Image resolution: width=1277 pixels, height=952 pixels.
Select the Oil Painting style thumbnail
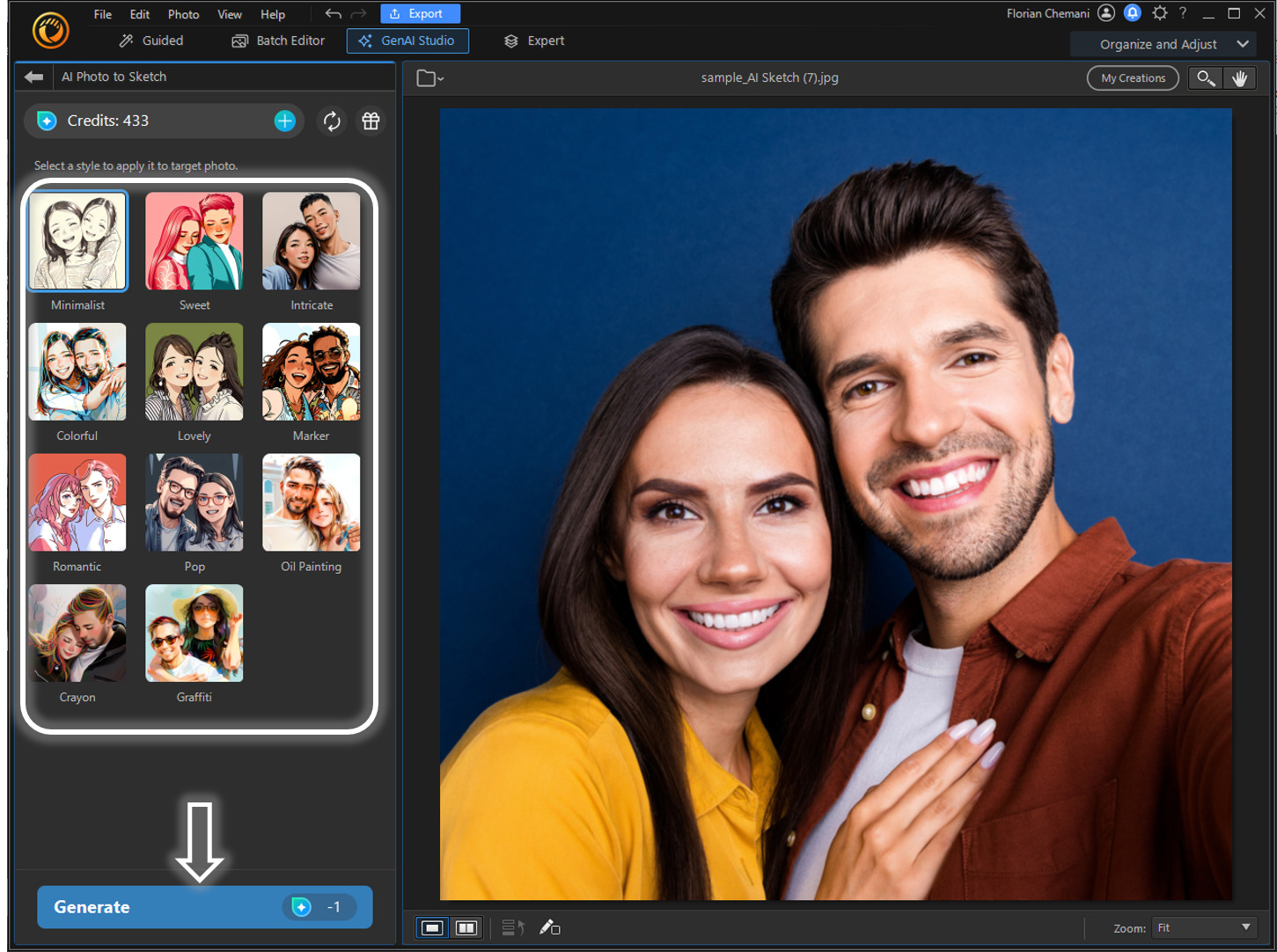click(x=310, y=502)
